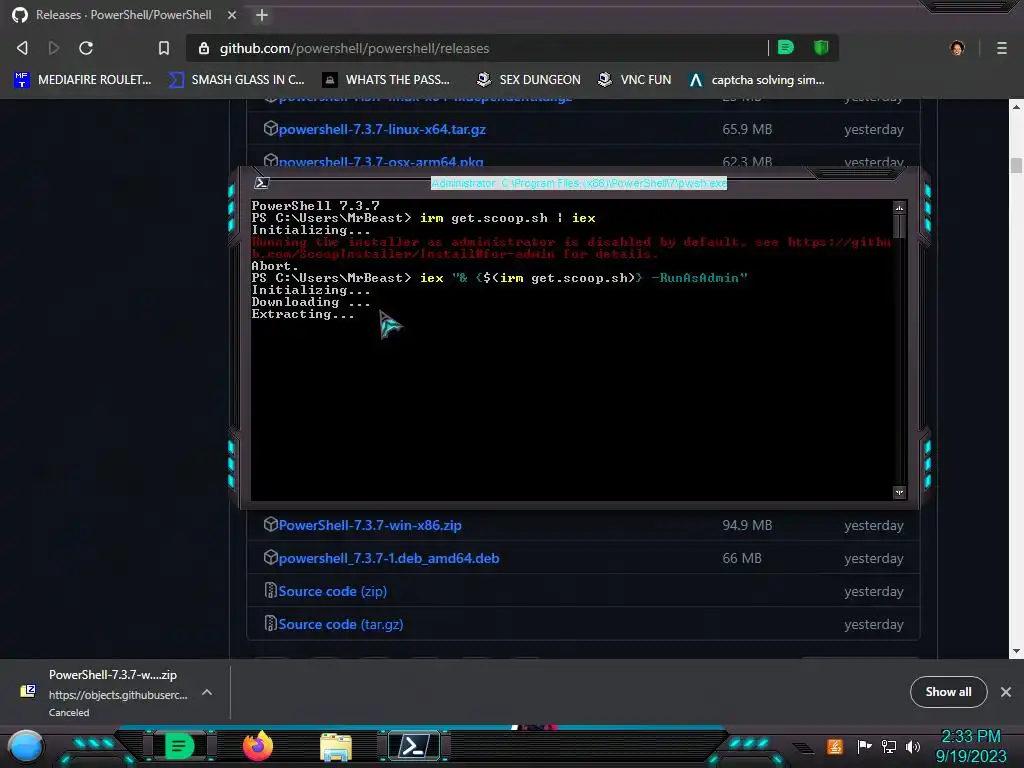This screenshot has width=1024, height=768.
Task: Open Action Center flag tray icon
Action: tap(864, 746)
